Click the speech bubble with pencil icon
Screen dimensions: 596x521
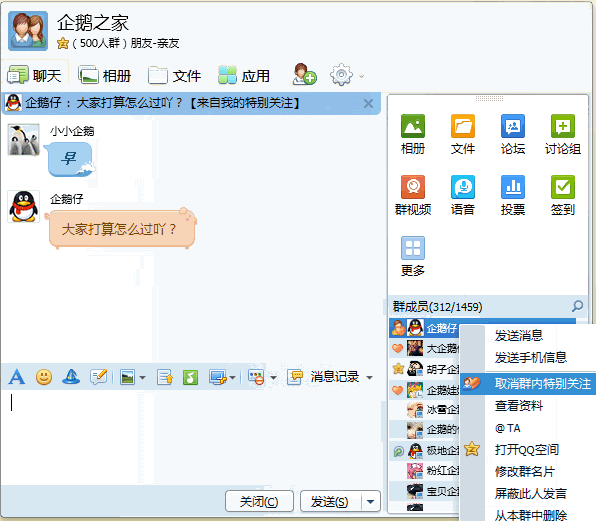tap(98, 377)
